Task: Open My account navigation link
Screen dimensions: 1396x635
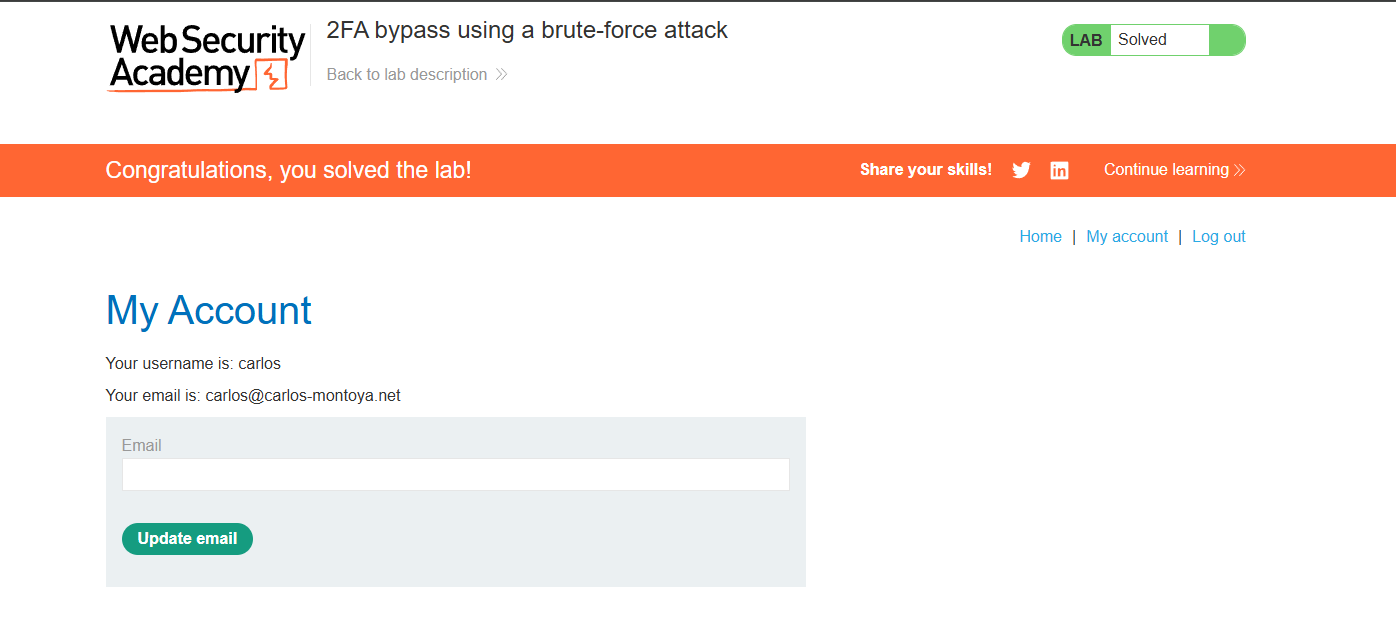Action: (1127, 237)
